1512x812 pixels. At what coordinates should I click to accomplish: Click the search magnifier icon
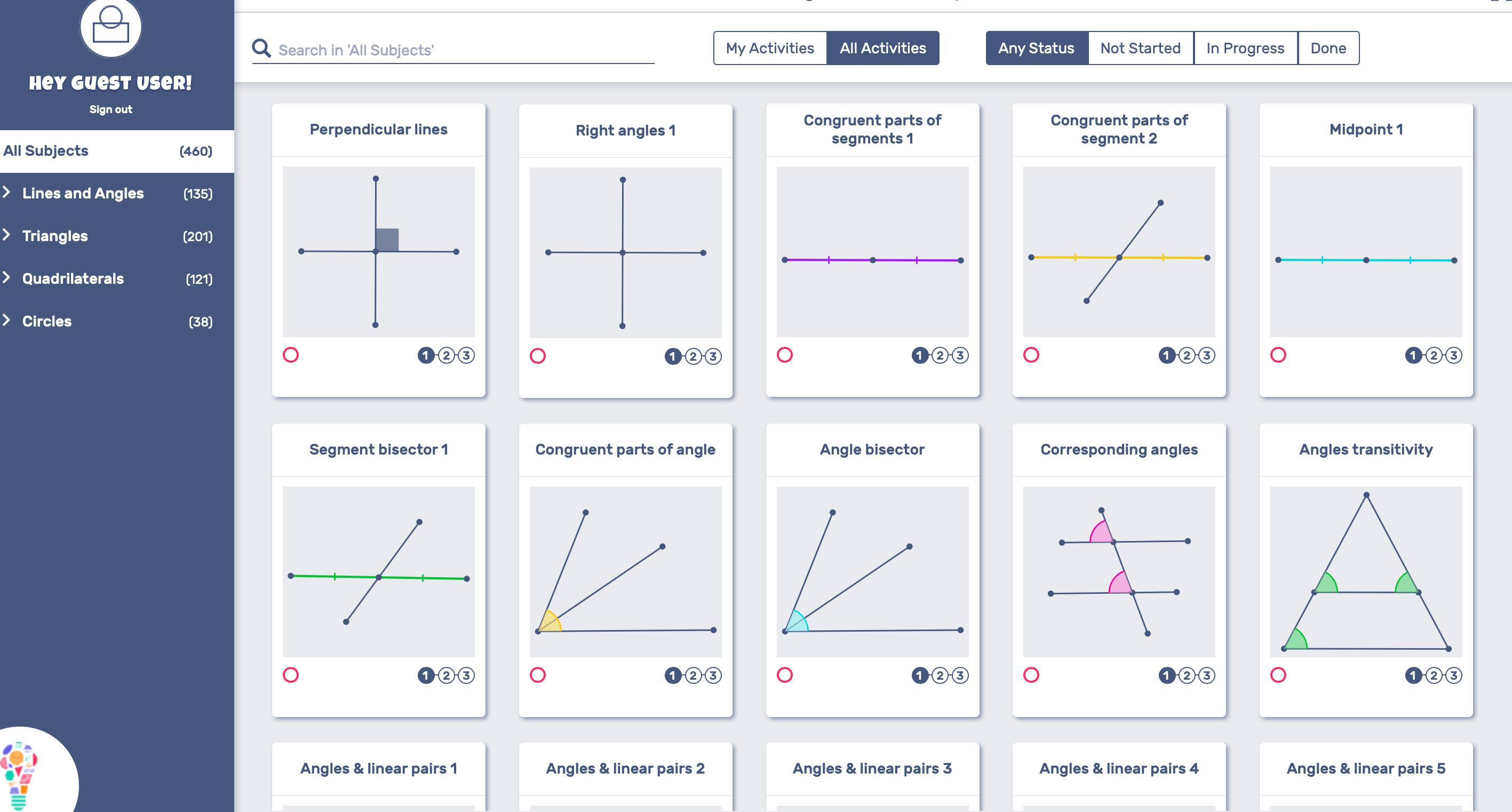[261, 48]
